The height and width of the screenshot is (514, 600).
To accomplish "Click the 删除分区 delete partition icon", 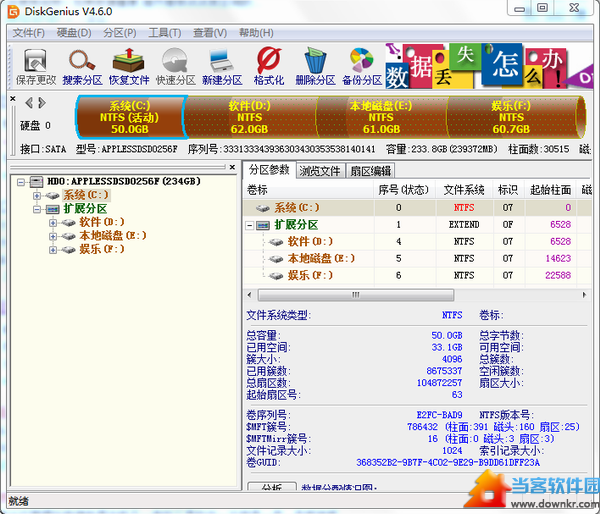I will coord(315,67).
